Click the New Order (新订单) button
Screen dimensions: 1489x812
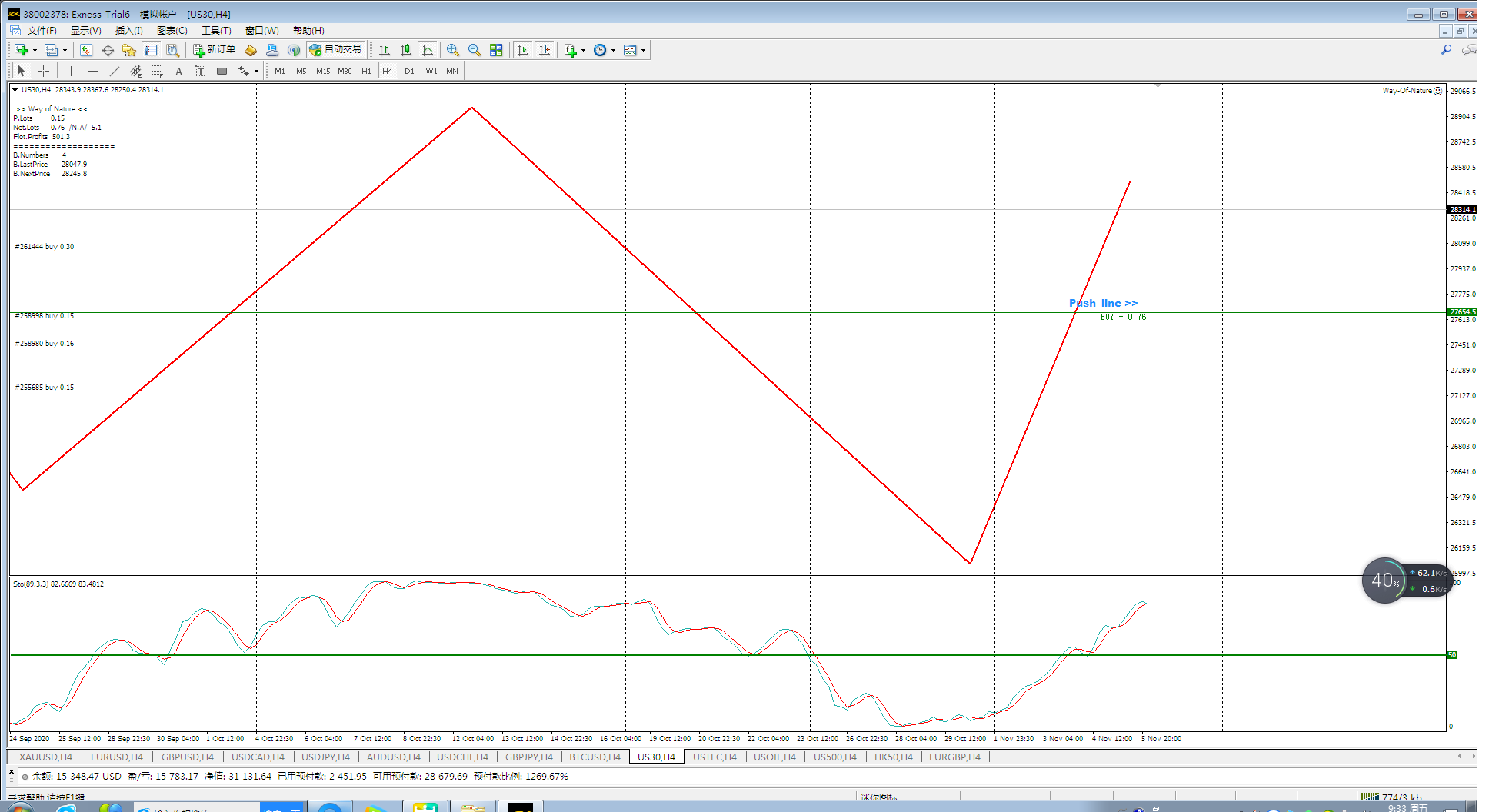[x=214, y=50]
